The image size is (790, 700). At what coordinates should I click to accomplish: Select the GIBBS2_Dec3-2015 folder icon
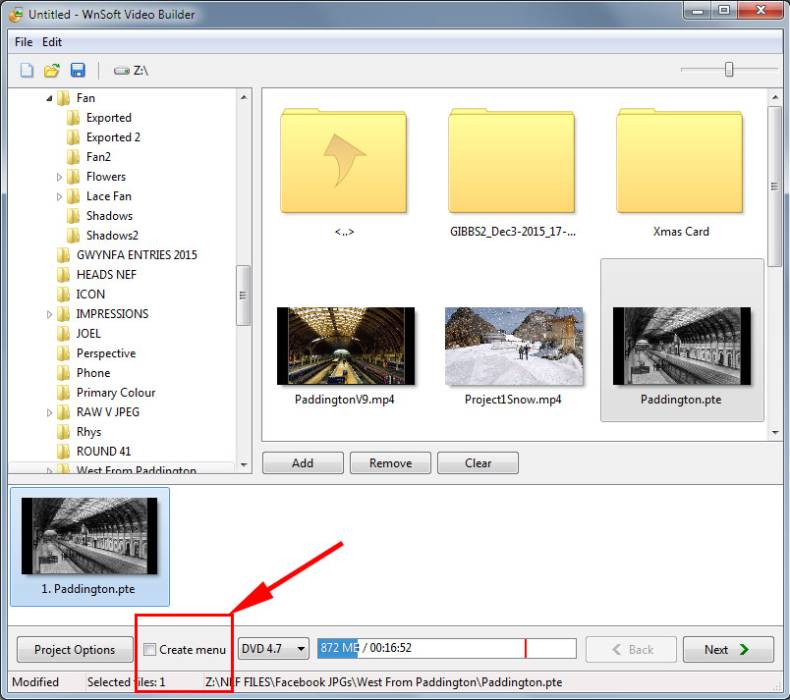pos(513,160)
